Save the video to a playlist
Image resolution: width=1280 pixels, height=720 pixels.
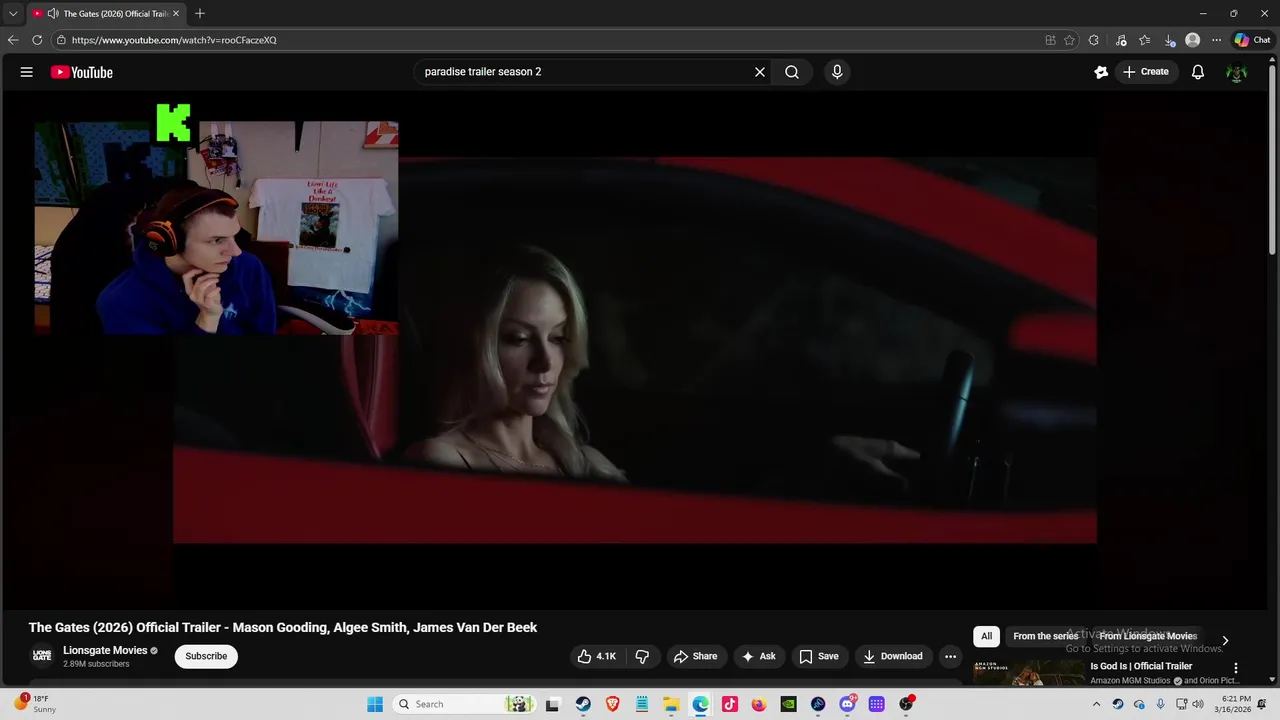tap(818, 656)
